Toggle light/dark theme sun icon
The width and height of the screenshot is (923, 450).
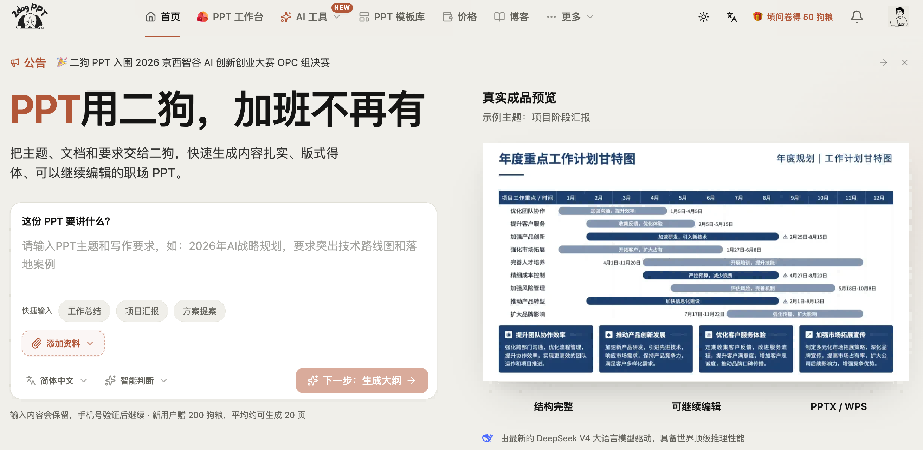703,17
